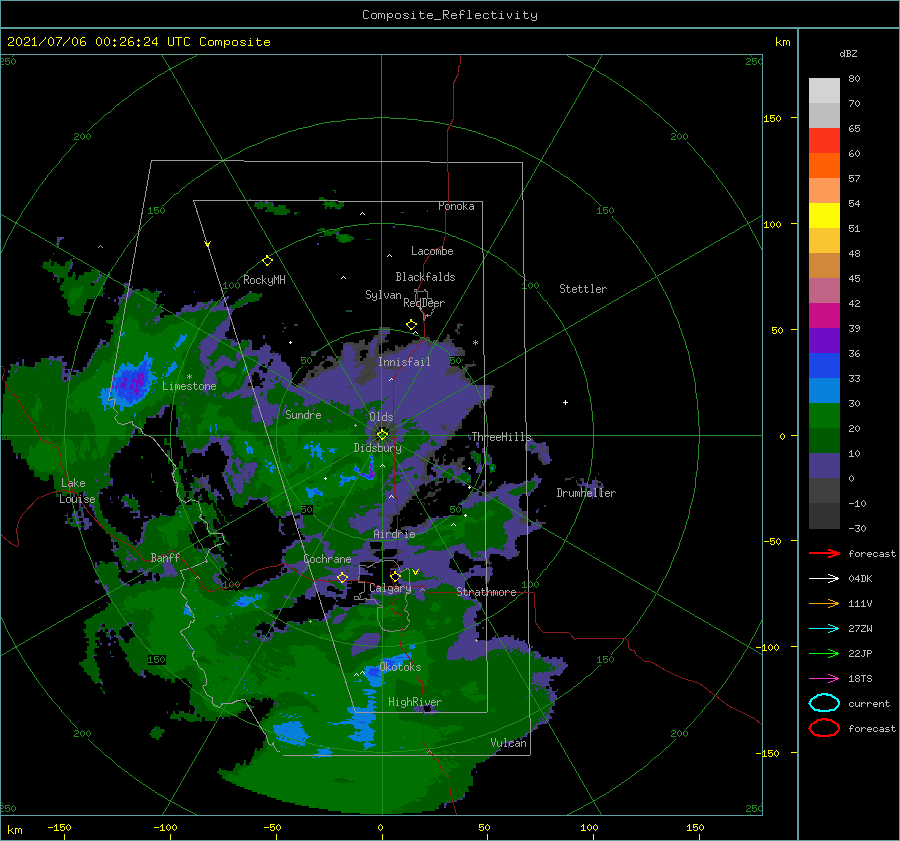Click the yellow diamond marker near RockyMH
Image resolution: width=900 pixels, height=841 pixels.
267,261
